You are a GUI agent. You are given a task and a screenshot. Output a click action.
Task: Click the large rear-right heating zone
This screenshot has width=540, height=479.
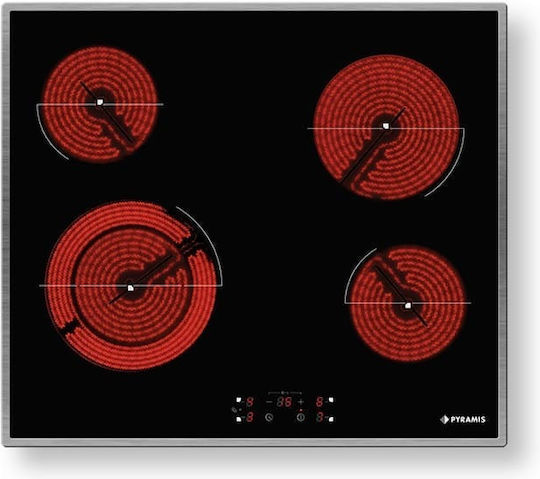(386, 127)
